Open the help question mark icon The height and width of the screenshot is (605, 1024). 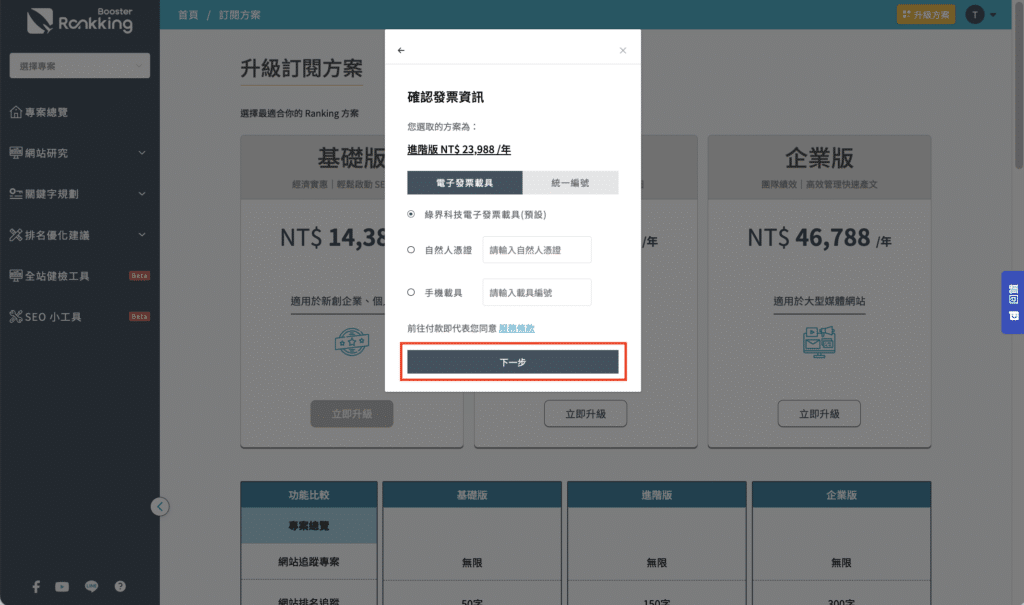tap(120, 586)
